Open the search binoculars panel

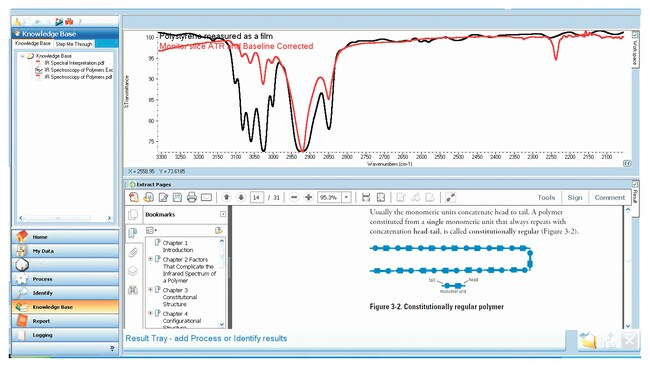[133, 290]
